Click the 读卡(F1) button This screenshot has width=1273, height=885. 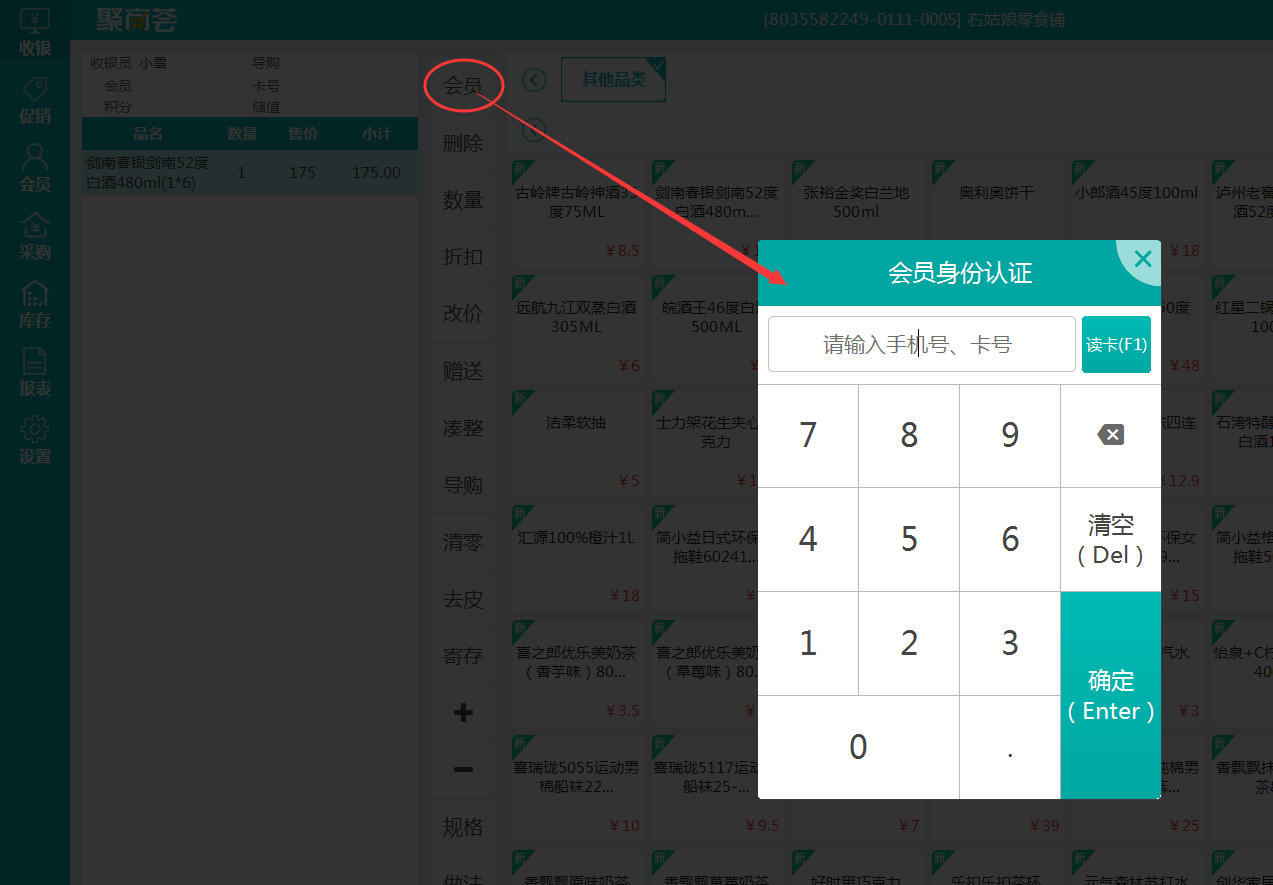click(1116, 344)
